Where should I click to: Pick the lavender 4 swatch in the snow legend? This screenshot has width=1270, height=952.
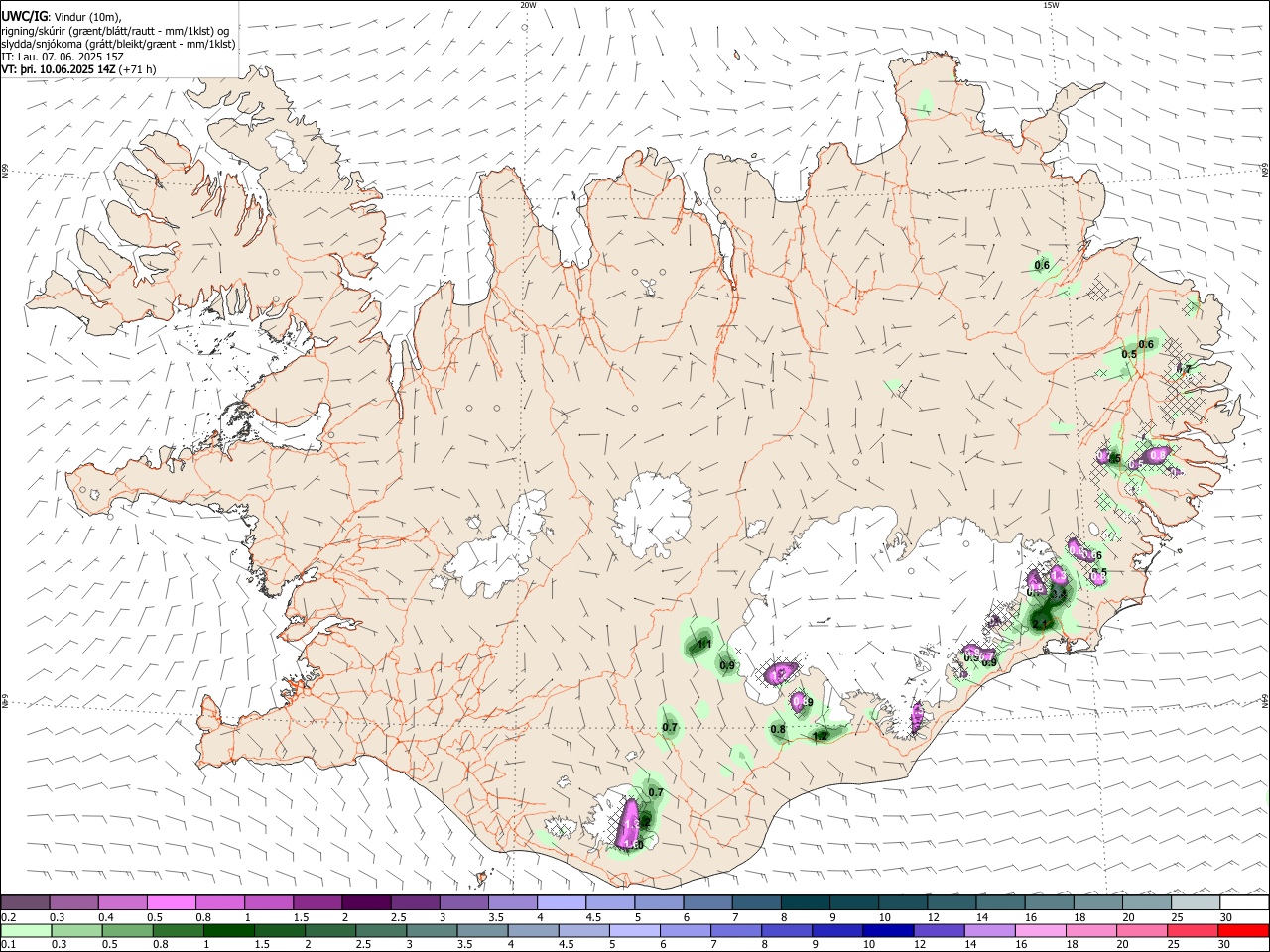tap(562, 902)
